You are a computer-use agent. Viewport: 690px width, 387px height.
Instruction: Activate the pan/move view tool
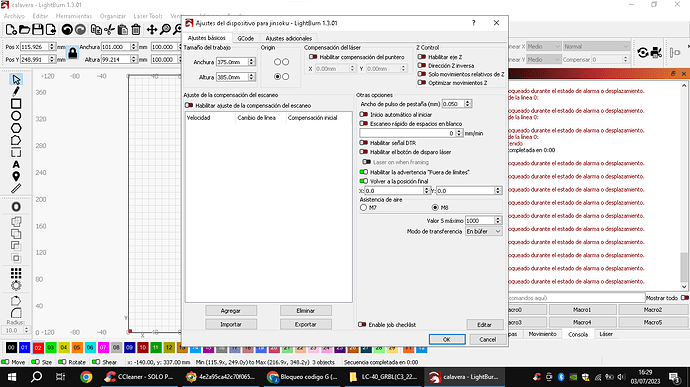click(152, 29)
